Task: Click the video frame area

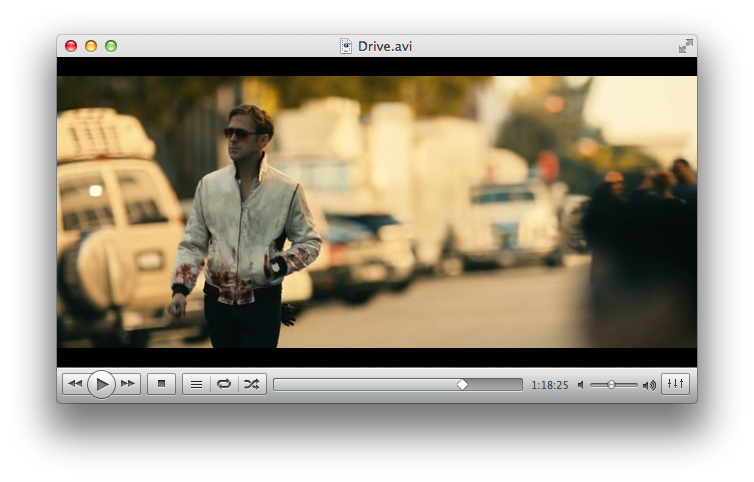Action: (x=377, y=212)
